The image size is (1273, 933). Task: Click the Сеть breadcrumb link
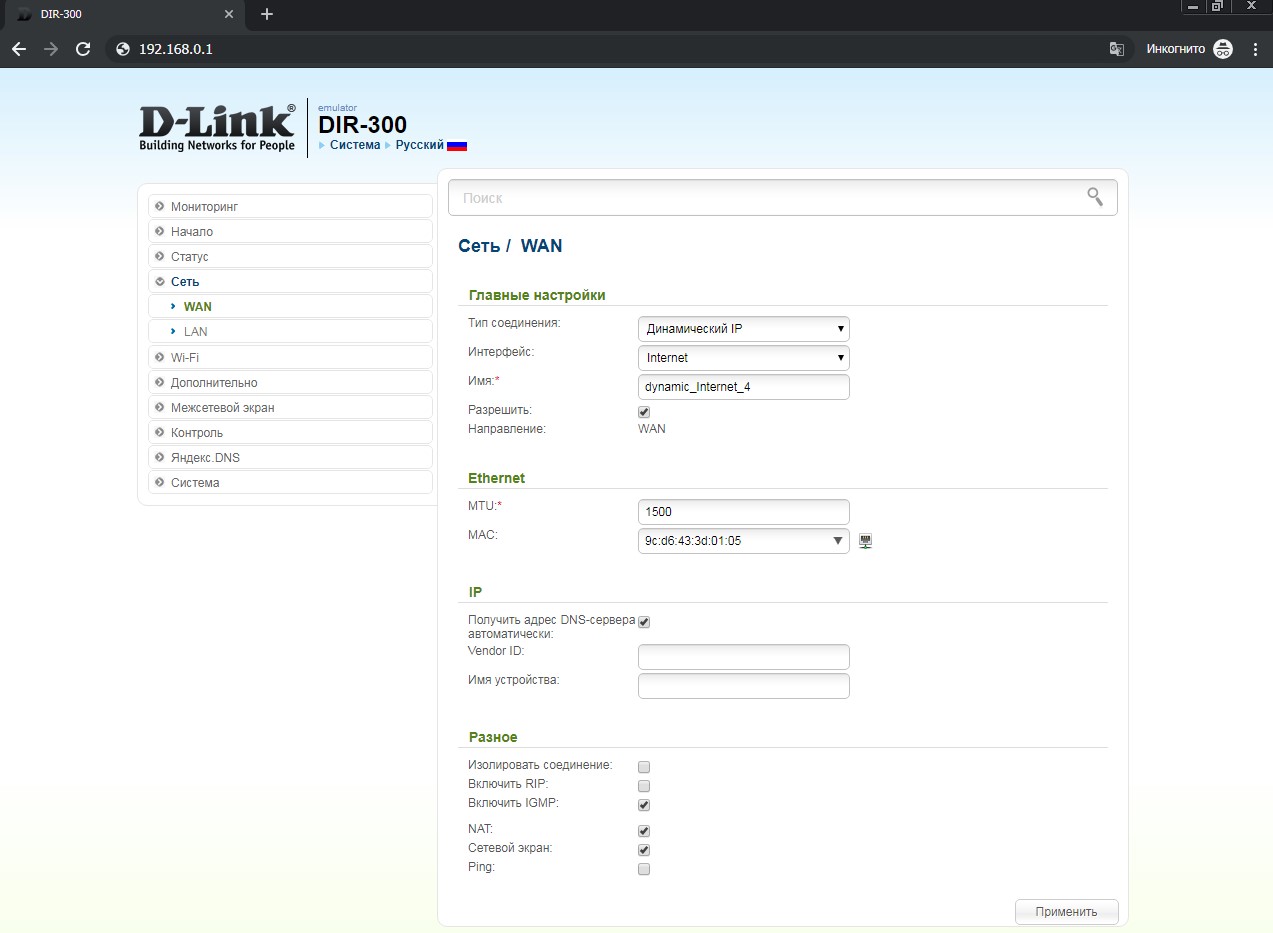tap(479, 246)
